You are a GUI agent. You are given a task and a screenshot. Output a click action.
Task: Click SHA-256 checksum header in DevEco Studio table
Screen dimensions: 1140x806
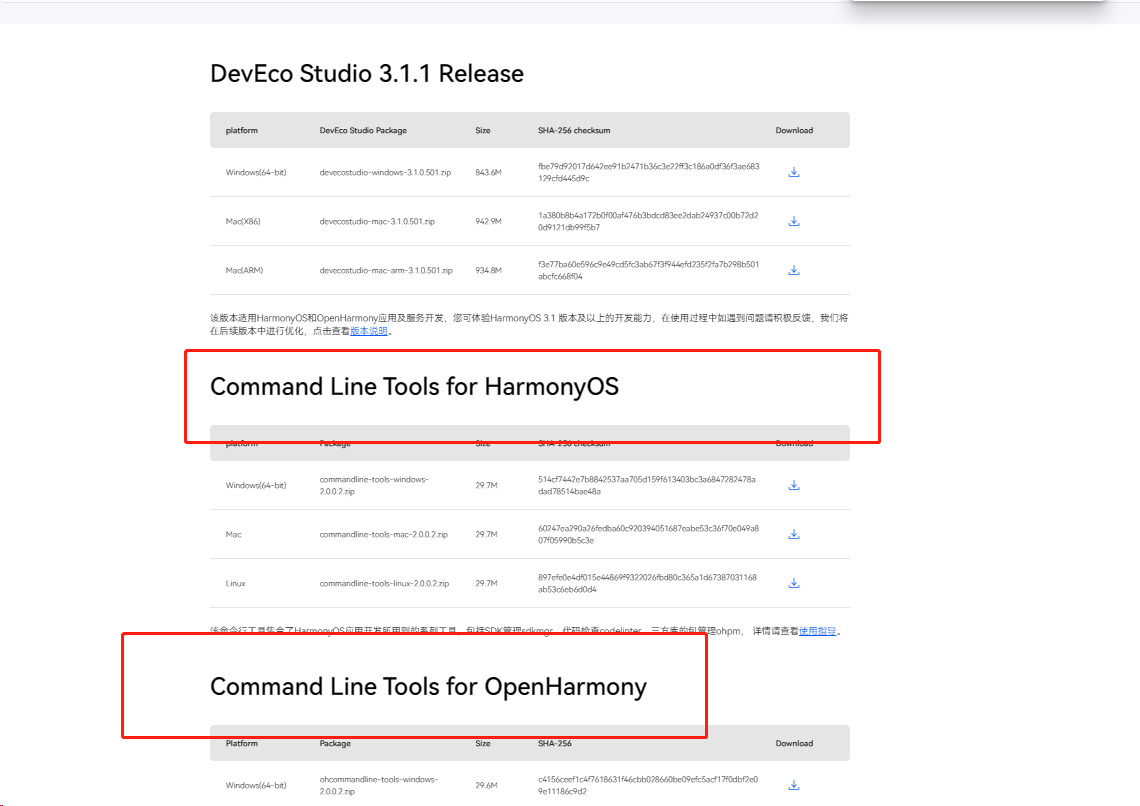[x=574, y=130]
